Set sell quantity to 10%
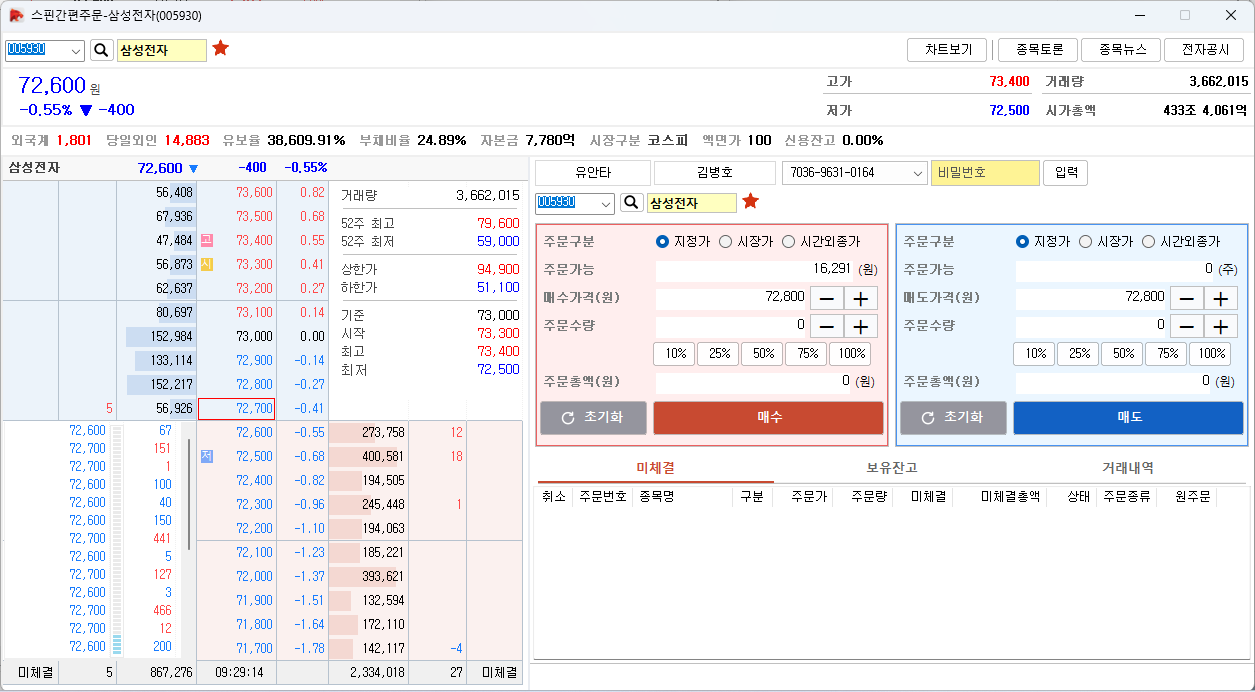This screenshot has height=692, width=1255. click(1035, 354)
